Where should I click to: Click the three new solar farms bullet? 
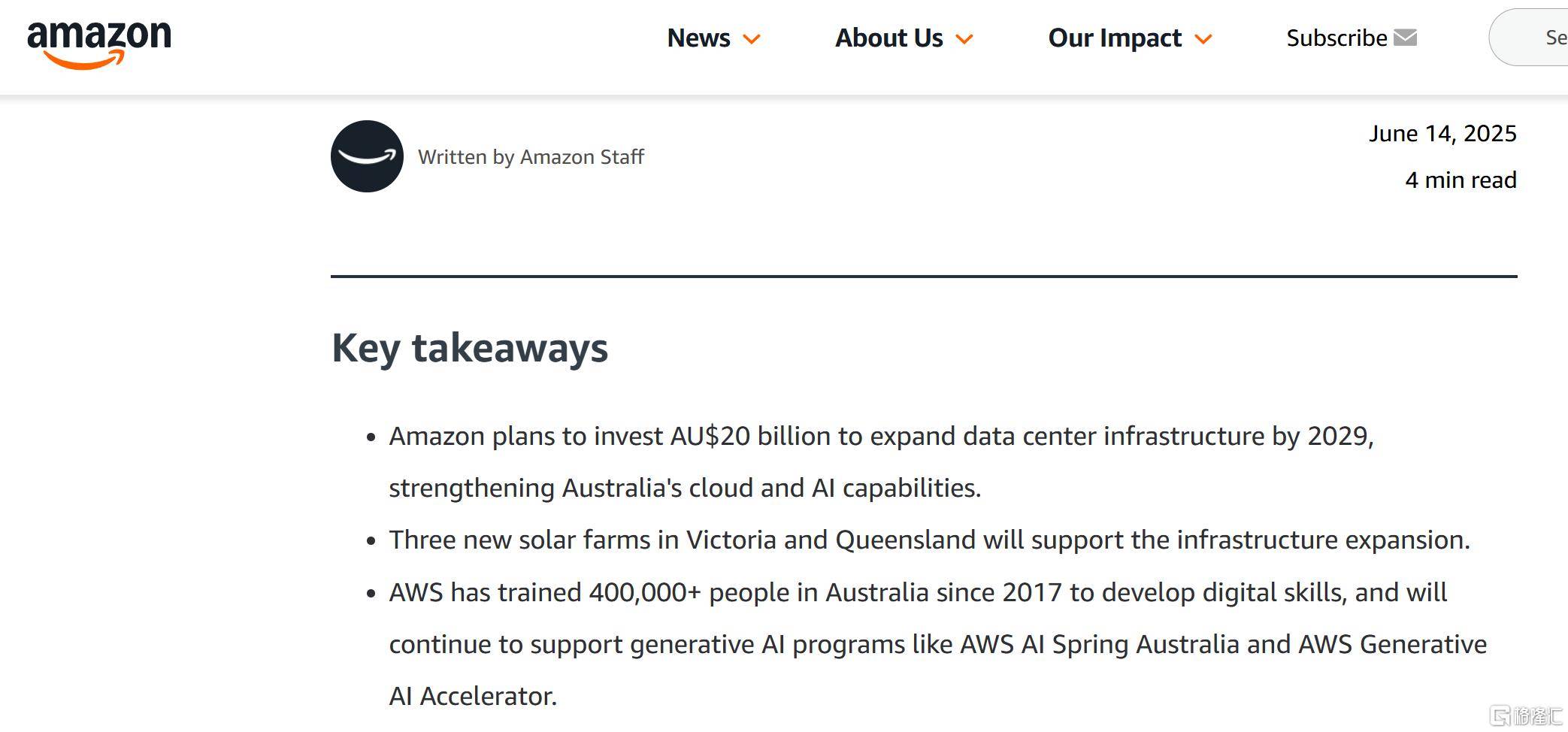click(929, 540)
